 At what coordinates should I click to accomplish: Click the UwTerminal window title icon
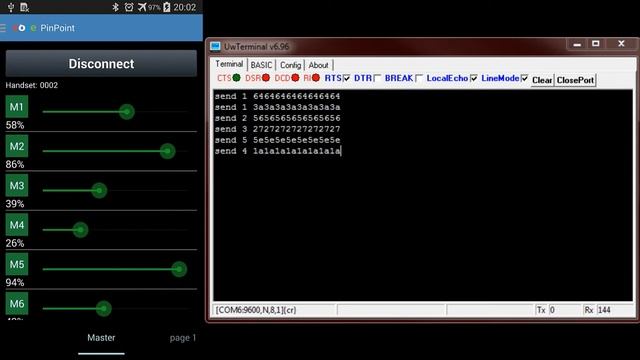(215, 47)
